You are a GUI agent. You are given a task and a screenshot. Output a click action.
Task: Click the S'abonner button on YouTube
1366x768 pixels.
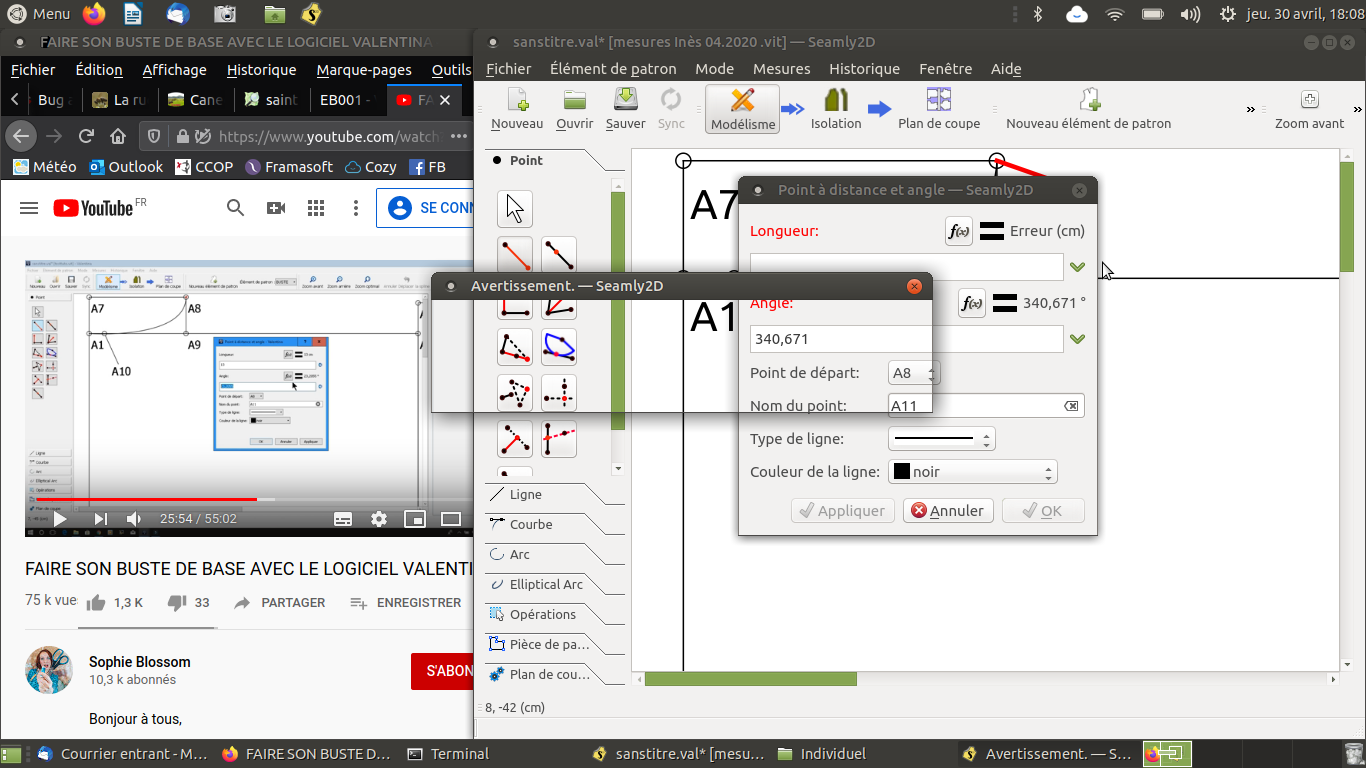click(x=442, y=671)
